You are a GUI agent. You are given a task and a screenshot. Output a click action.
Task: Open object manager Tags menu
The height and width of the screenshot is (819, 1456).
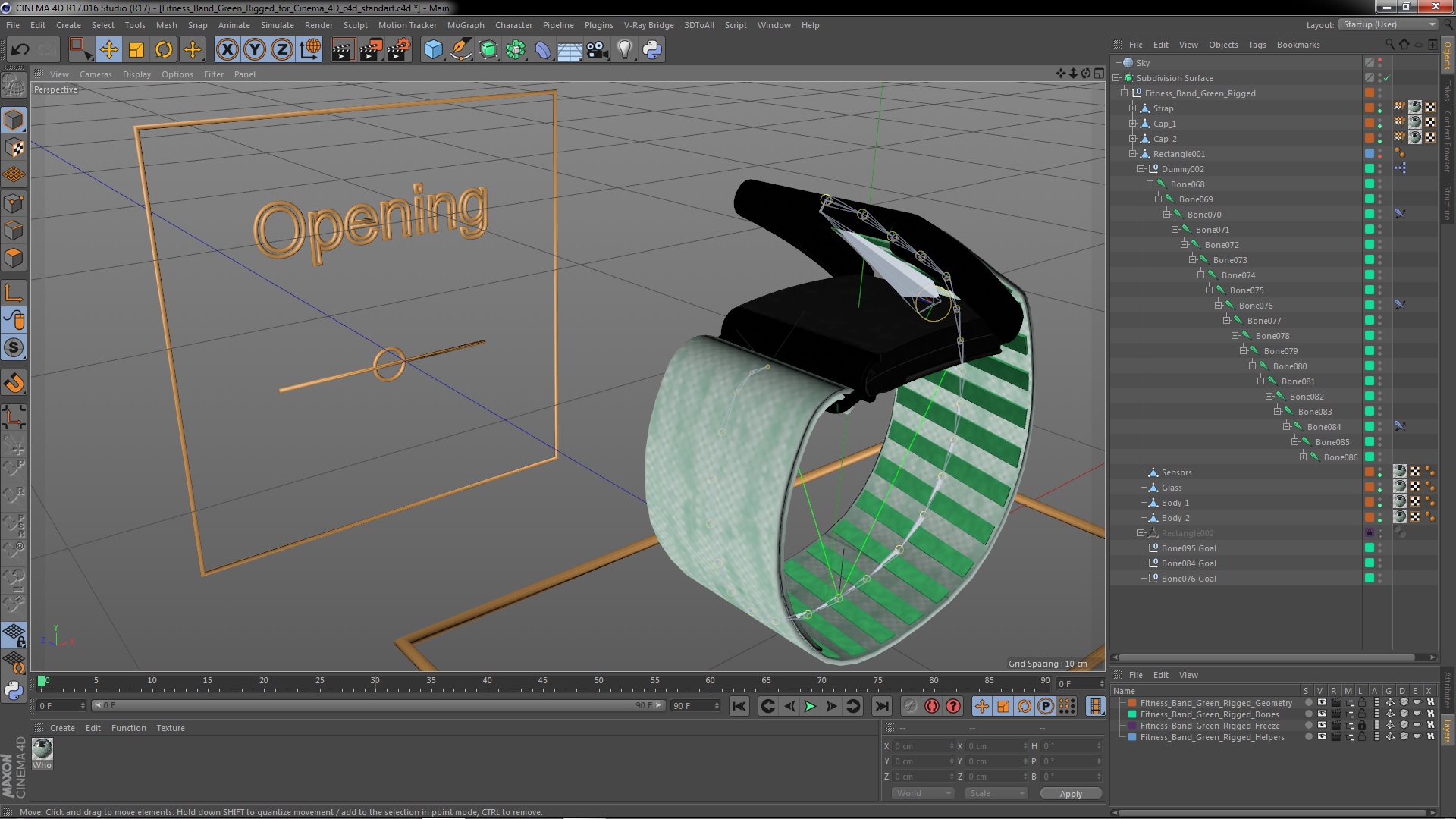(x=1257, y=45)
